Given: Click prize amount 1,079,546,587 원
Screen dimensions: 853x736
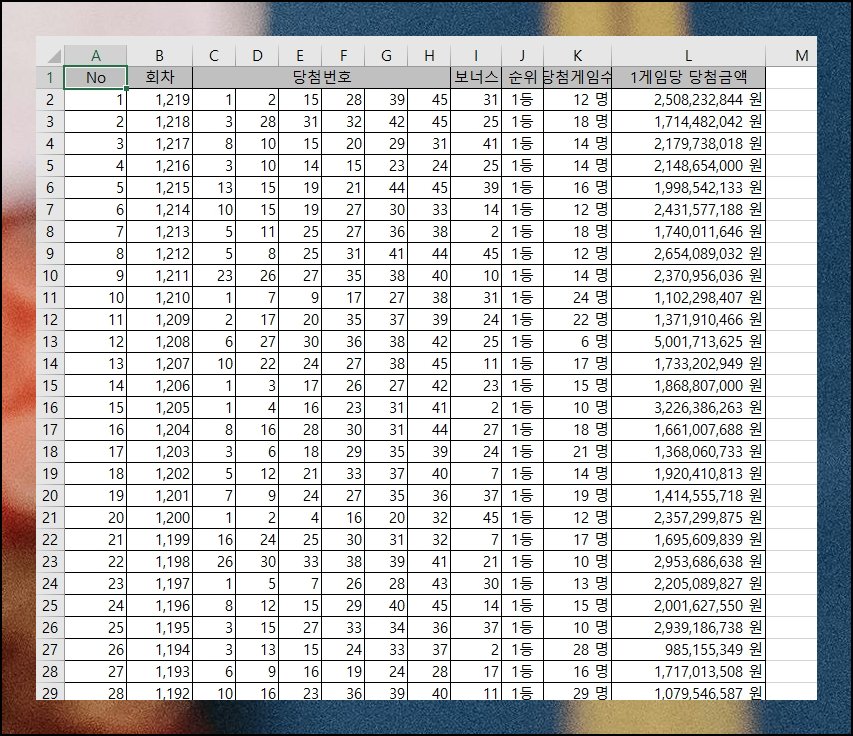Looking at the screenshot, I should click(688, 692).
